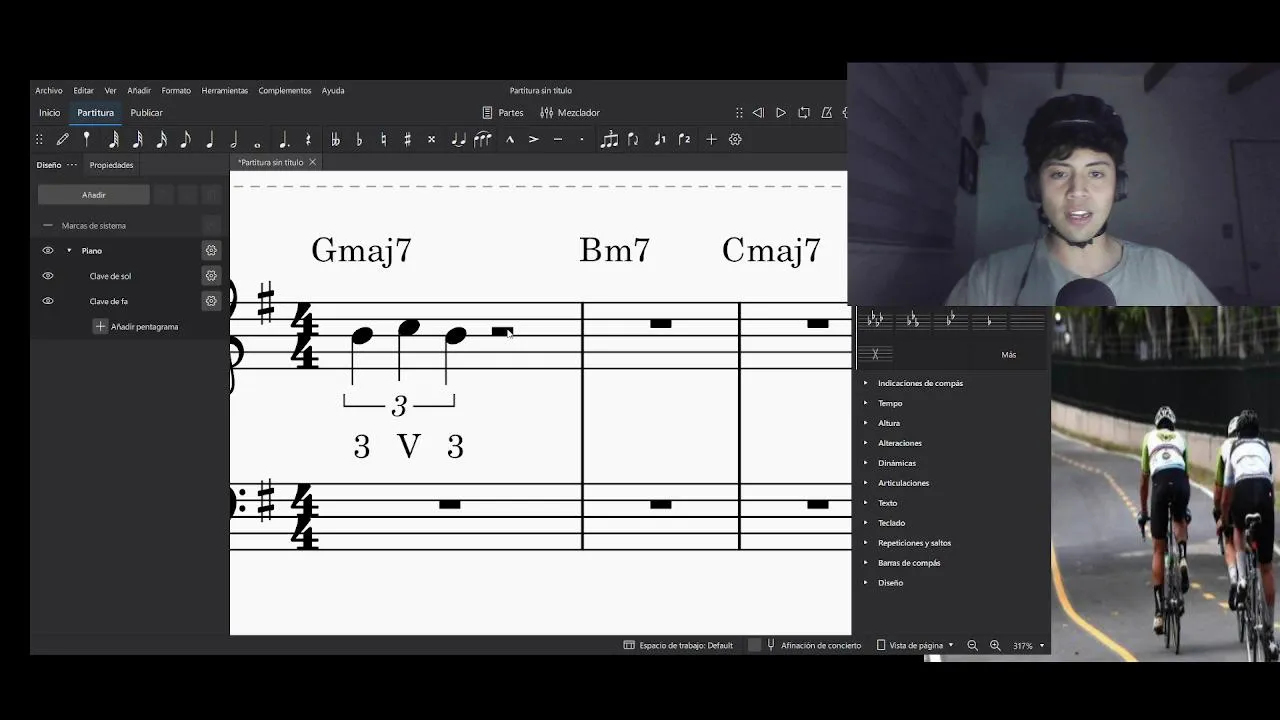This screenshot has width=1280, height=720.
Task: Flip stem direction icon
Action: 633,140
